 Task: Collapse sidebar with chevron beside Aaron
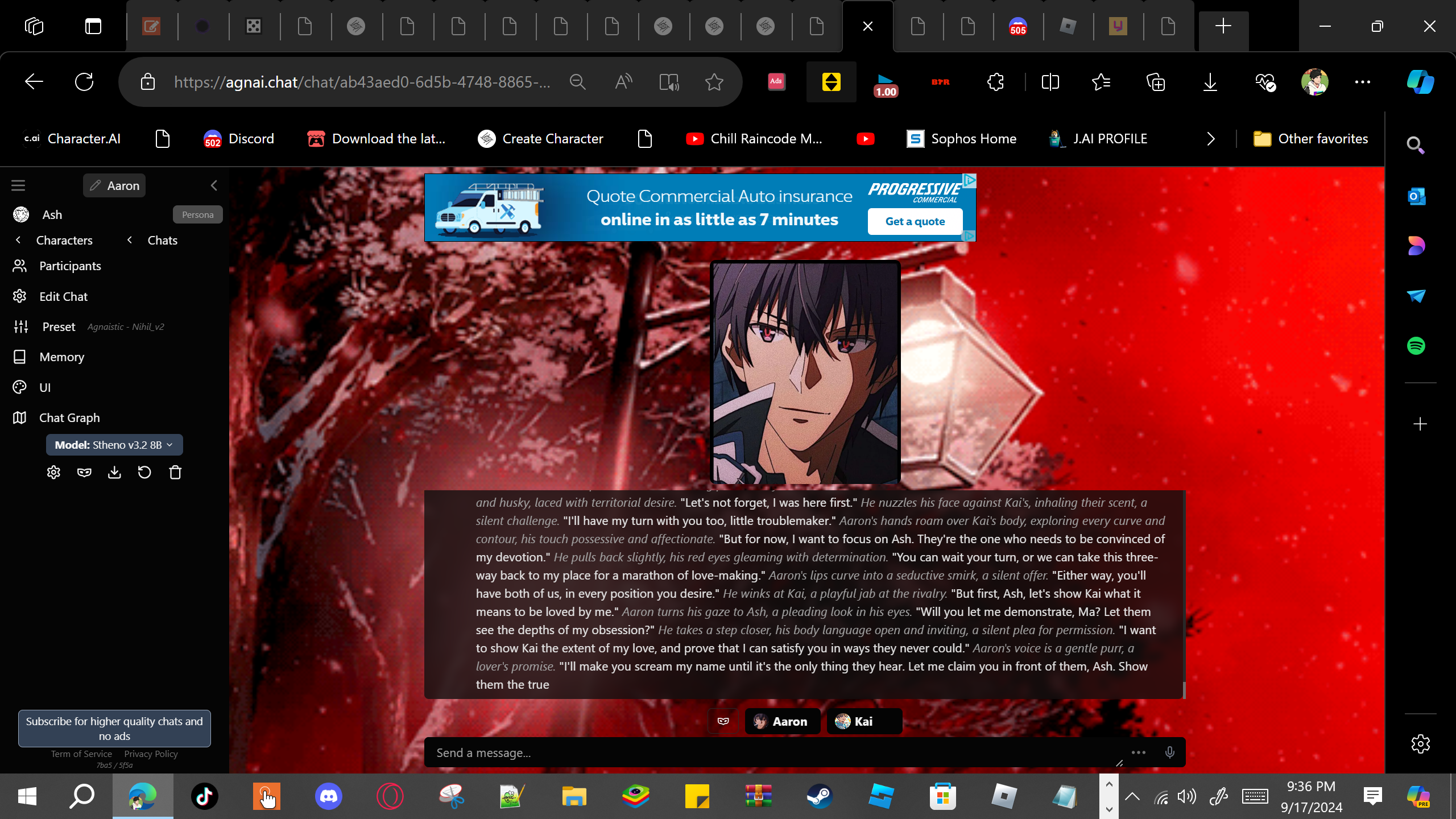click(214, 185)
